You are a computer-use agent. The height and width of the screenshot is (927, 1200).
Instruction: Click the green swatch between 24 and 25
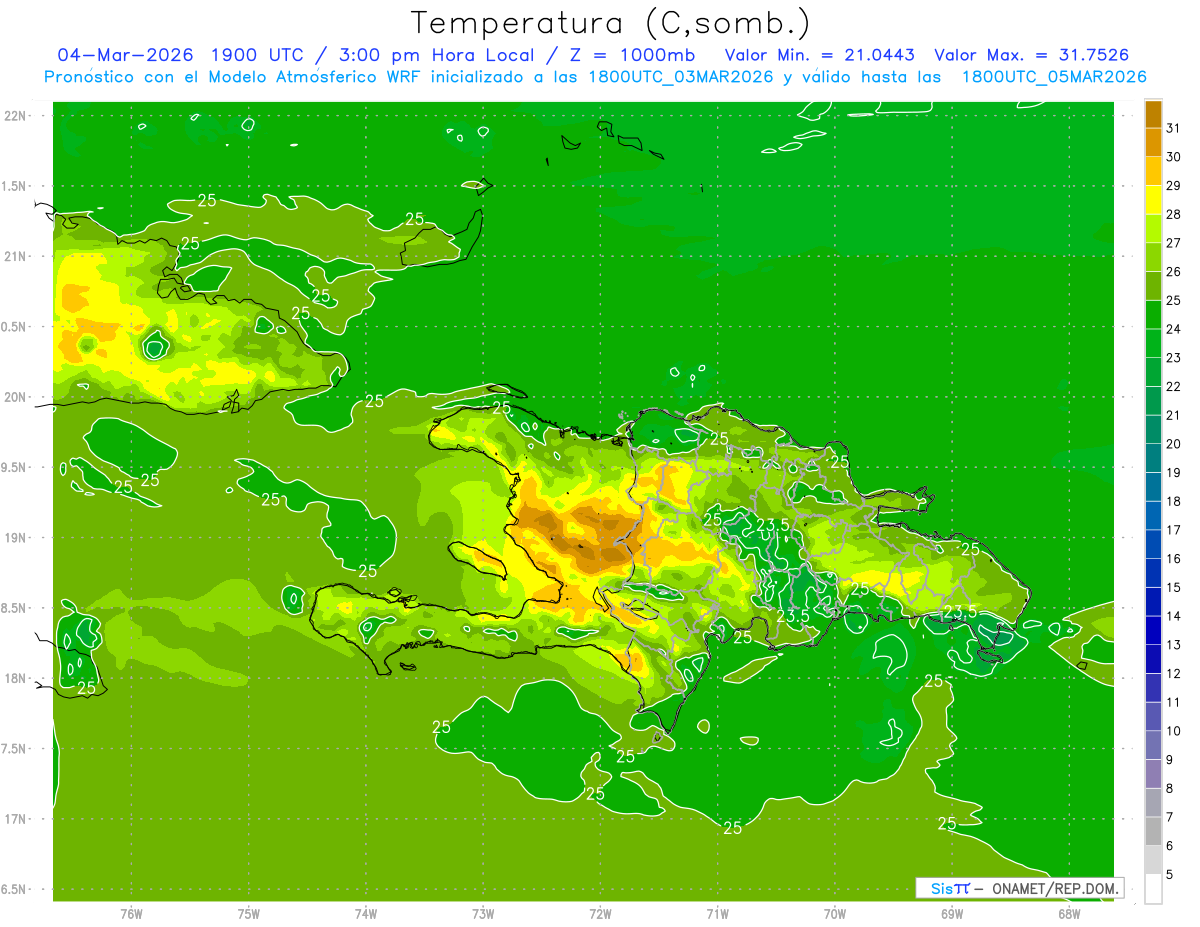pos(1153,315)
